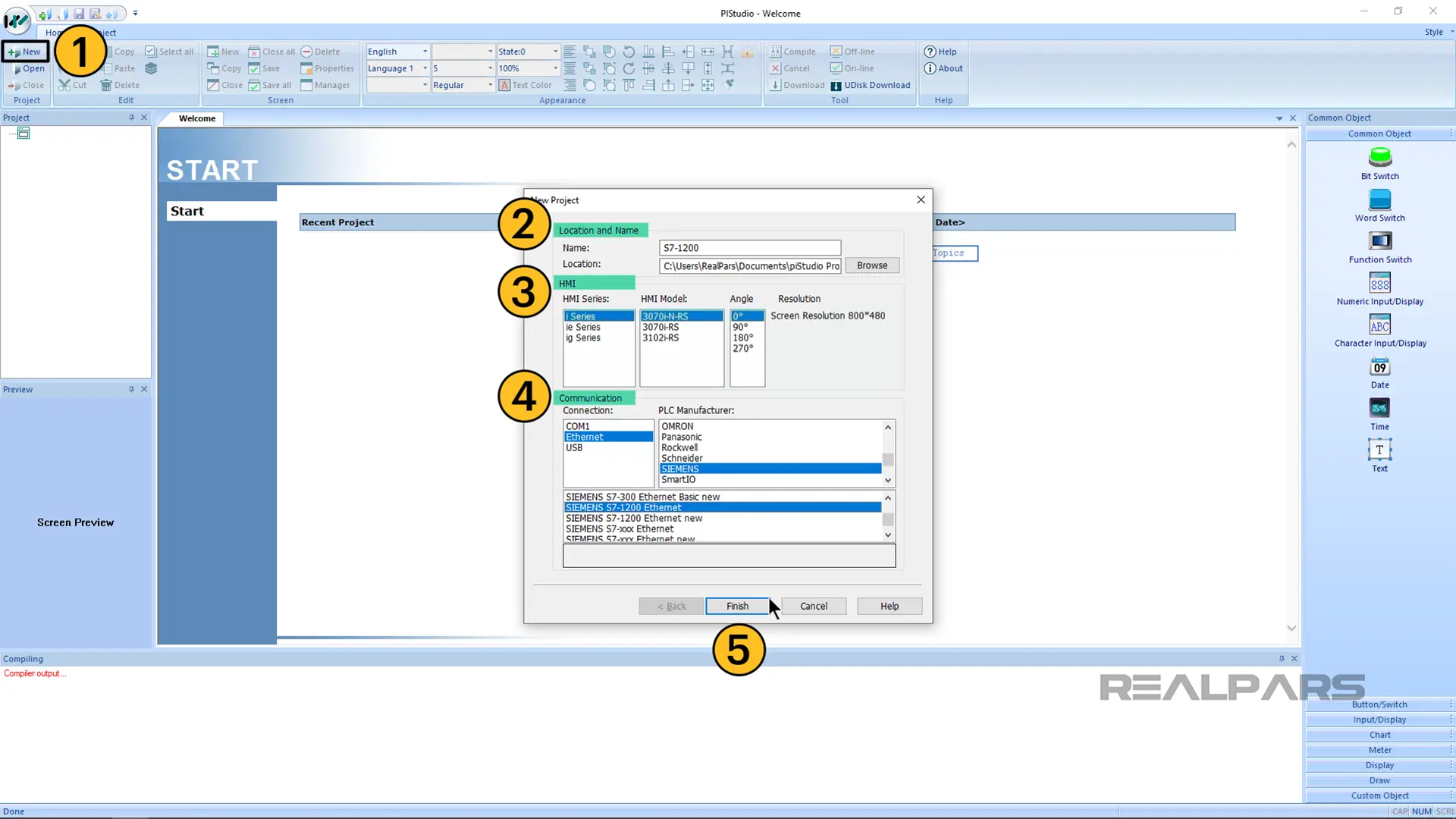This screenshot has height=819, width=1456.
Task: Click the Bit Switch object
Action: [1379, 164]
